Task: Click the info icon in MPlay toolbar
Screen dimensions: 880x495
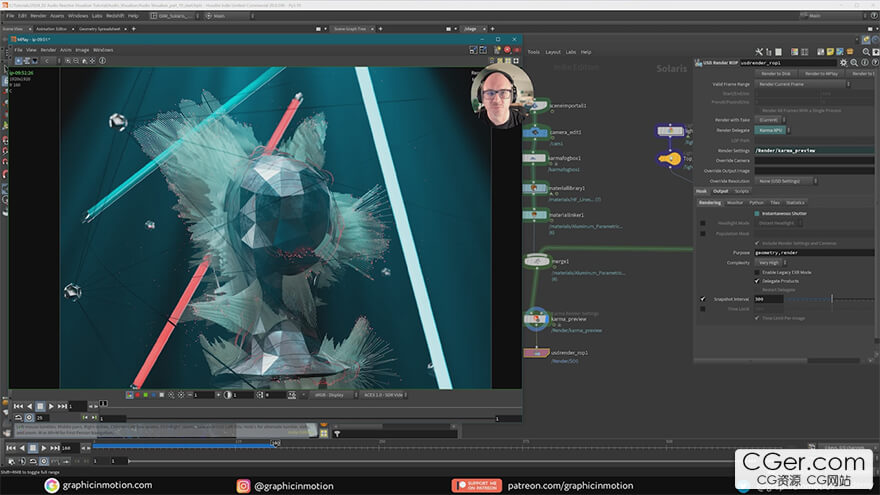Action: (102, 61)
